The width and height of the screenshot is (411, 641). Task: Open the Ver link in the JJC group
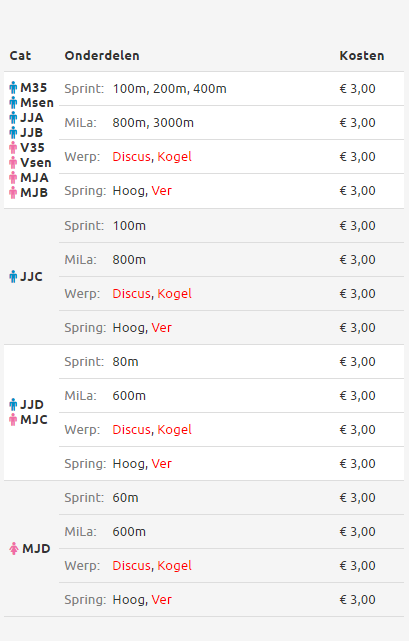pyautogui.click(x=162, y=328)
